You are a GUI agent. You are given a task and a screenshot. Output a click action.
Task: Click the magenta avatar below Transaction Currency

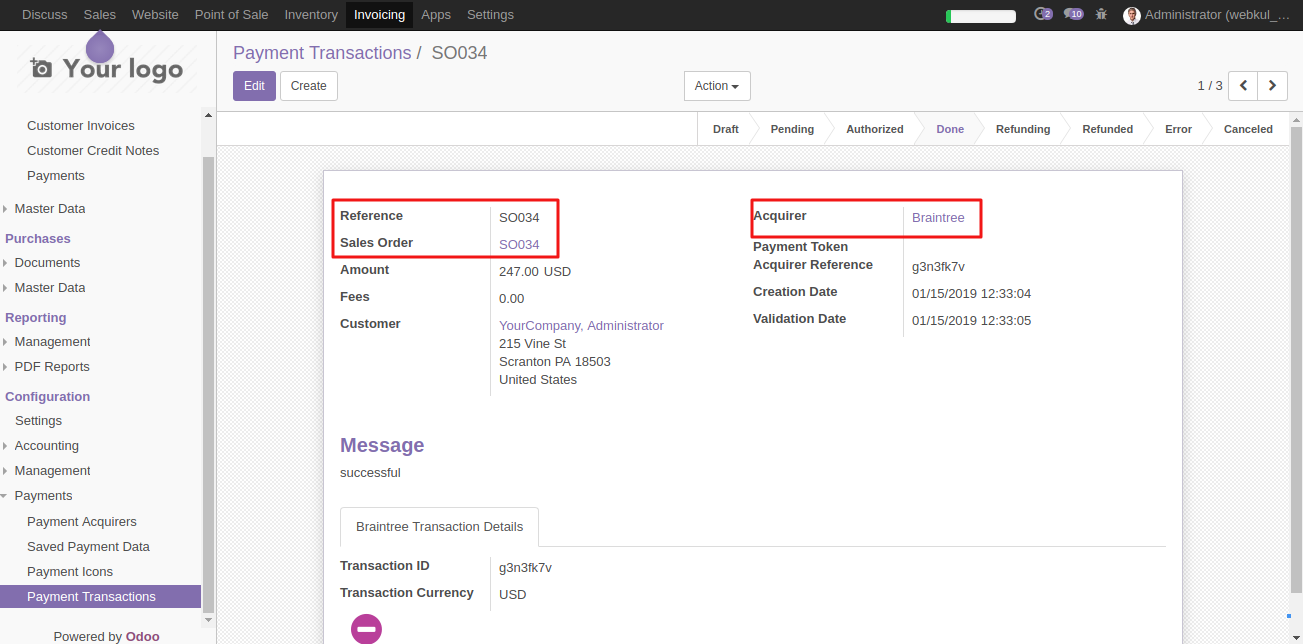coord(366,628)
